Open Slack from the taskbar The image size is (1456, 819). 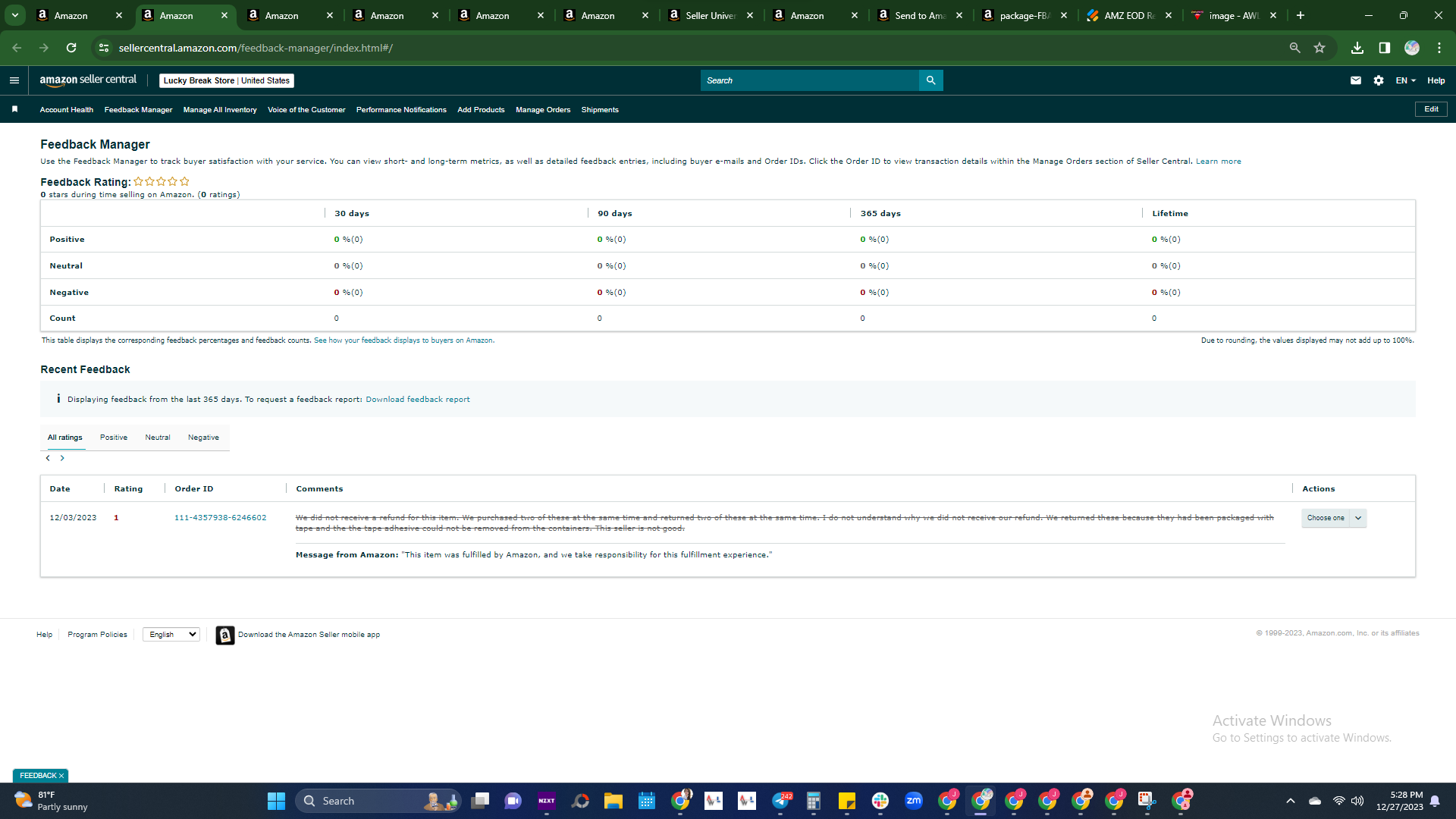pos(880,801)
